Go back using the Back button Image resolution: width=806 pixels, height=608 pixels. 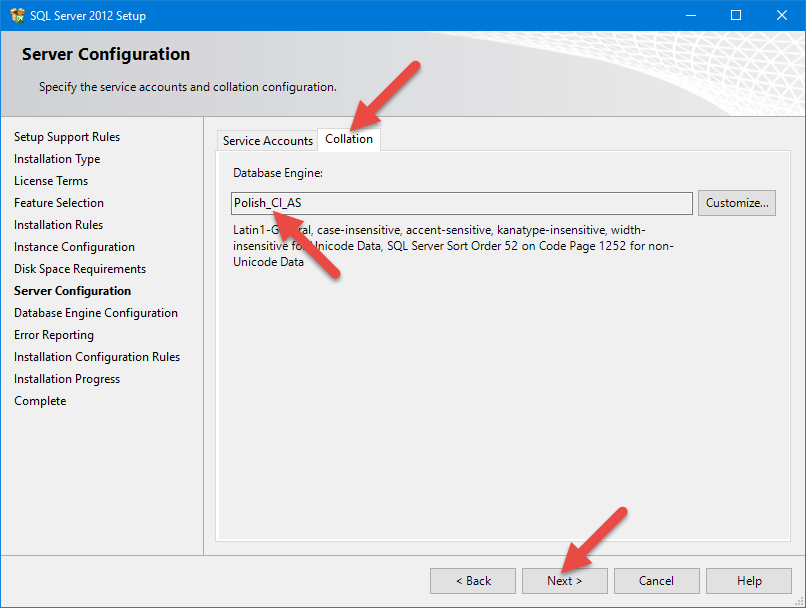473,581
